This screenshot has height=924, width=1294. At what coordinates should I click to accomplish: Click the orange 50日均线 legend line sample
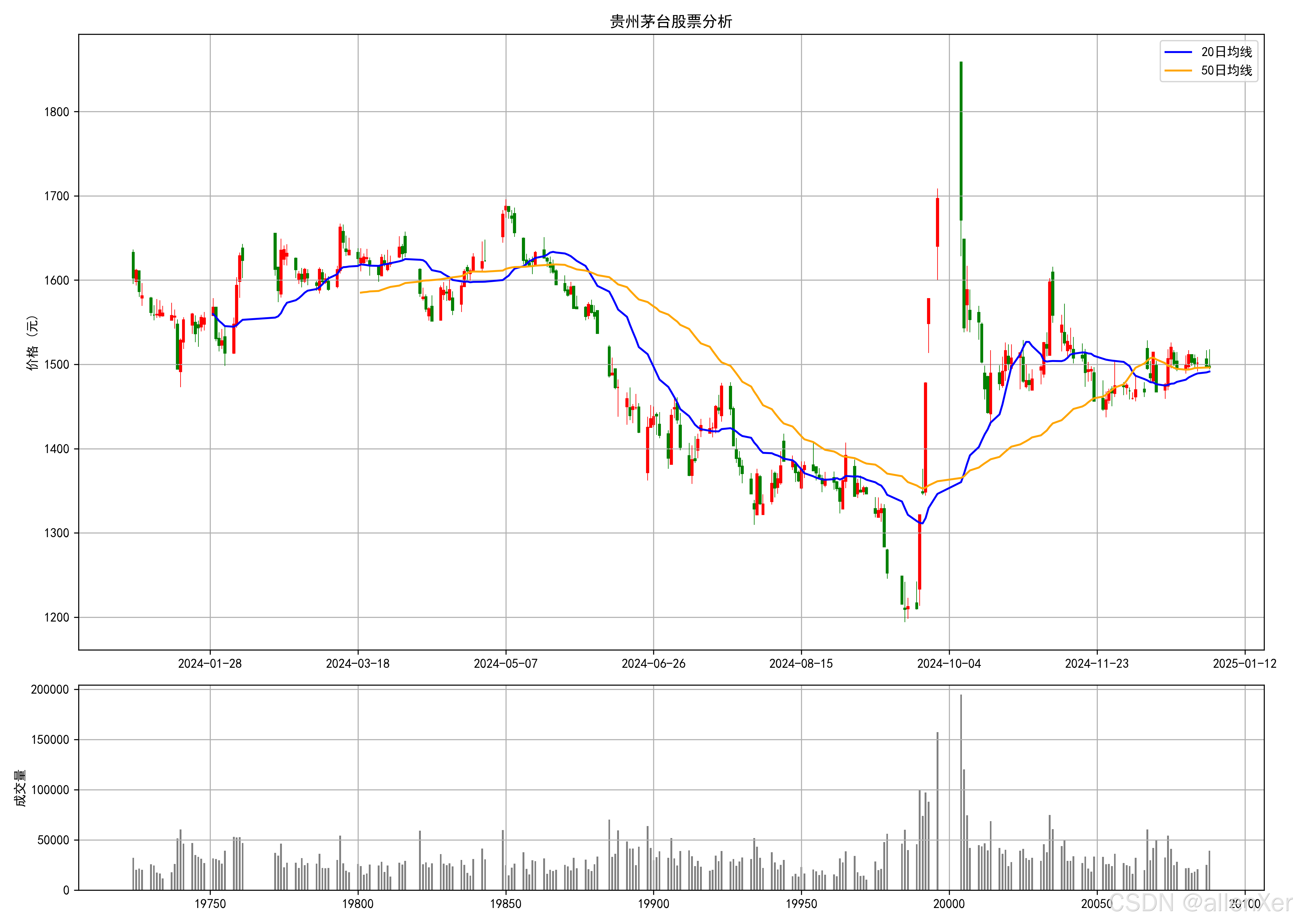pyautogui.click(x=1178, y=71)
